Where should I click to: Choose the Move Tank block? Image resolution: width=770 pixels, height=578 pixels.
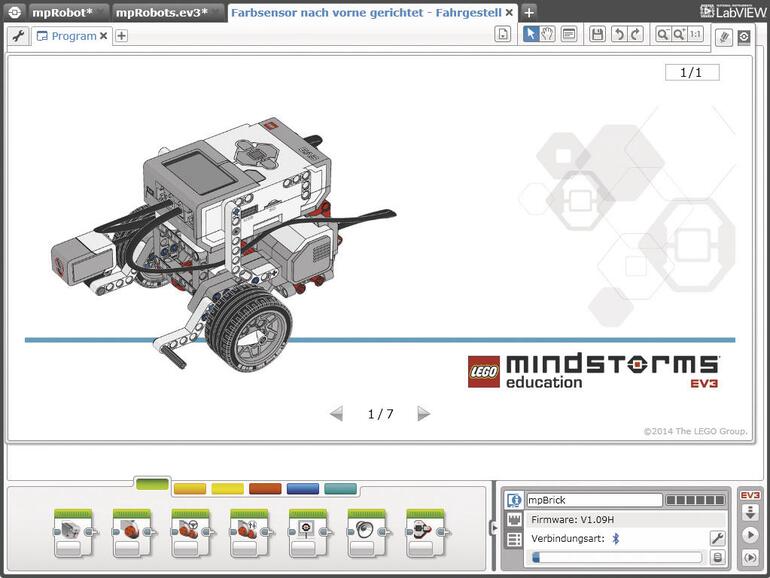(x=249, y=532)
